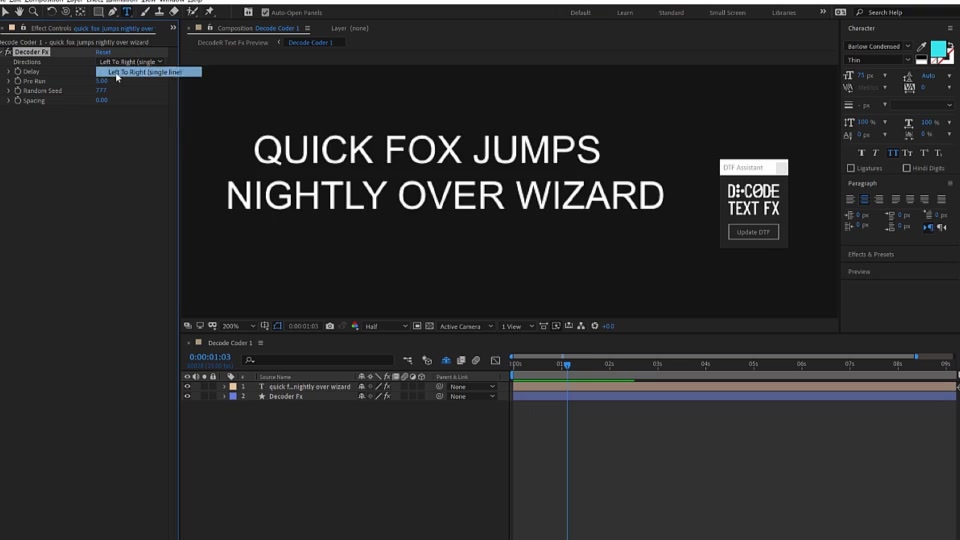Select the Clone Stamp tool
960x540 pixels.
[x=159, y=12]
